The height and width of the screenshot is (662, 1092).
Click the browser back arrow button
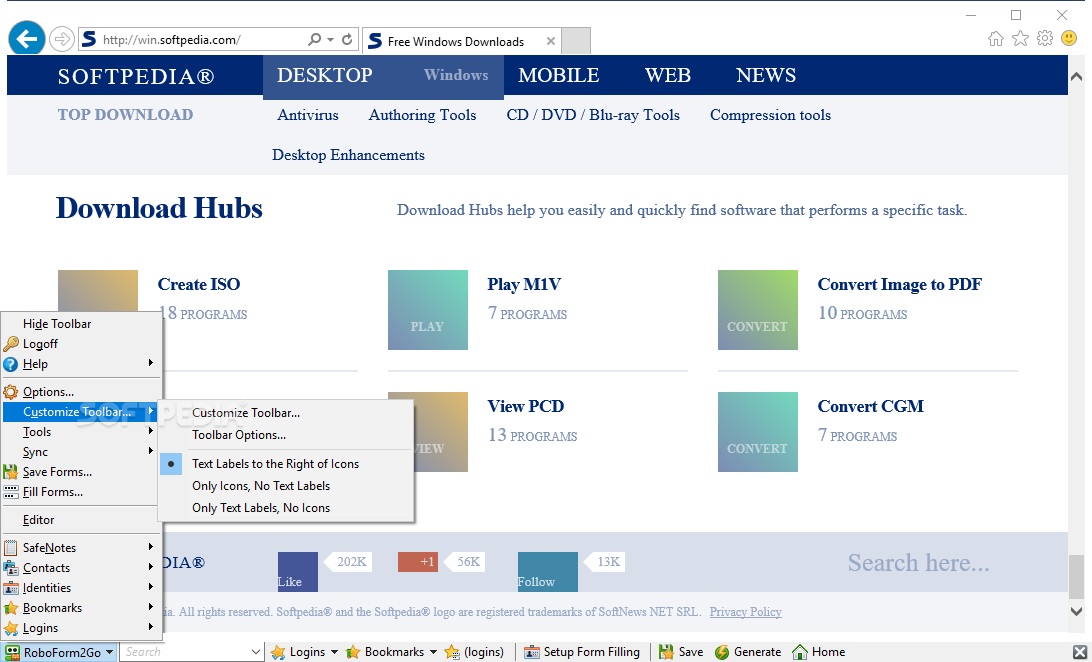[x=26, y=39]
